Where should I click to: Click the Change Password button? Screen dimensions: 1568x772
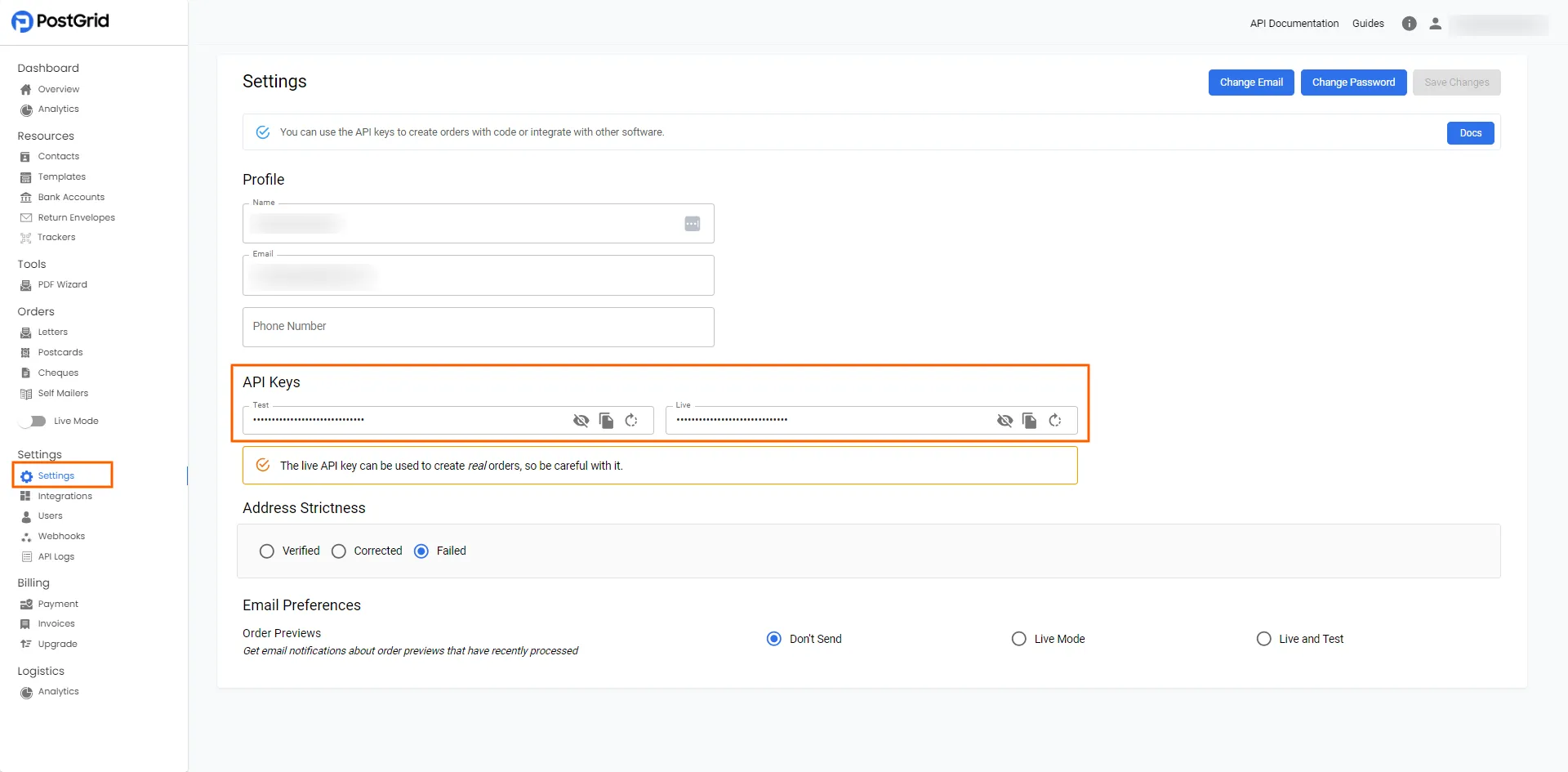(1353, 83)
